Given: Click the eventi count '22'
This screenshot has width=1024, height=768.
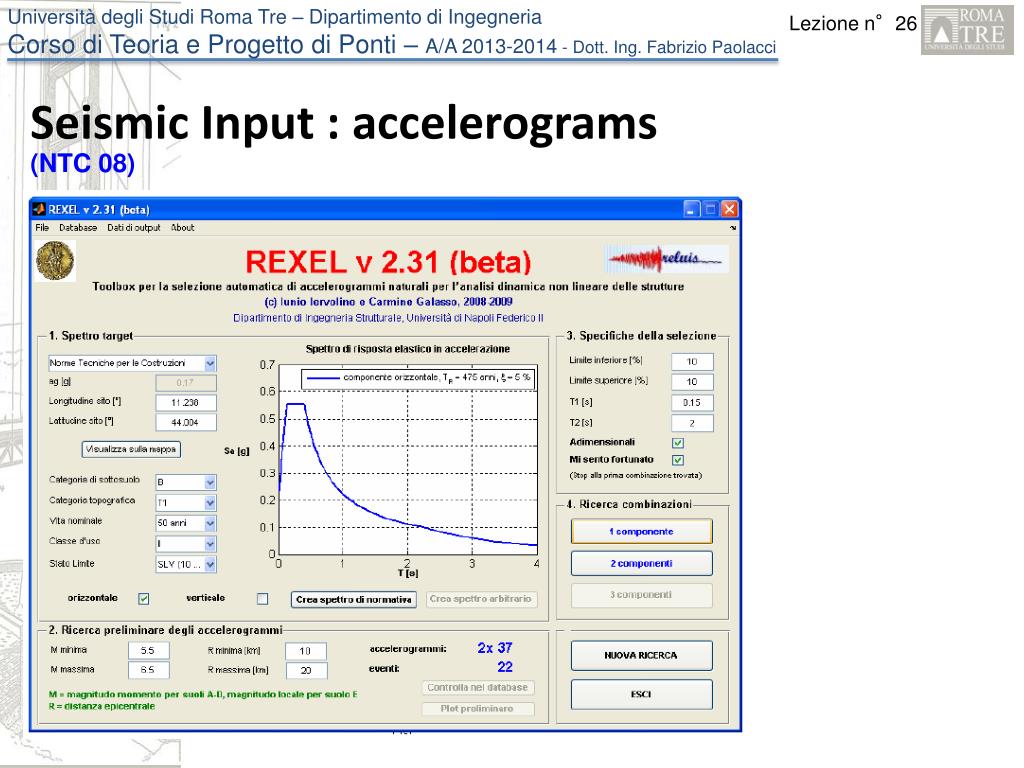Looking at the screenshot, I should 505,667.
